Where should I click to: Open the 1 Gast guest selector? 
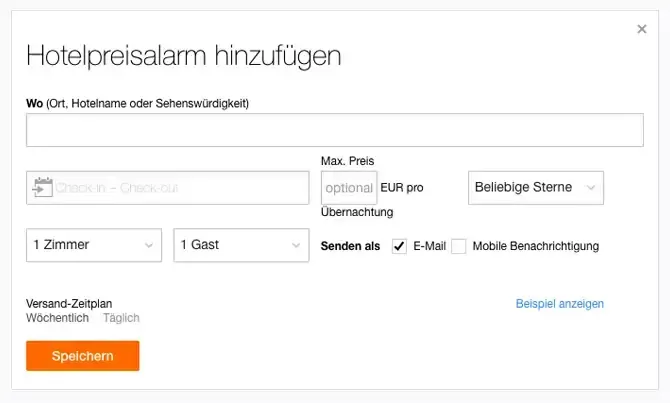[x=241, y=245]
